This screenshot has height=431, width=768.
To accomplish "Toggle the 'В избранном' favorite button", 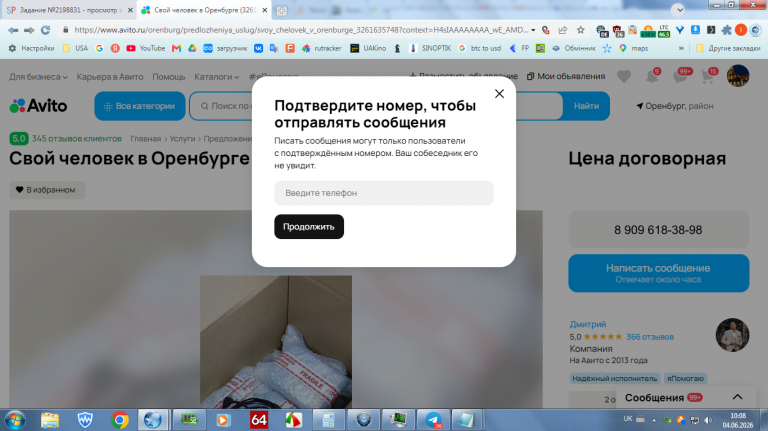I will [47, 190].
